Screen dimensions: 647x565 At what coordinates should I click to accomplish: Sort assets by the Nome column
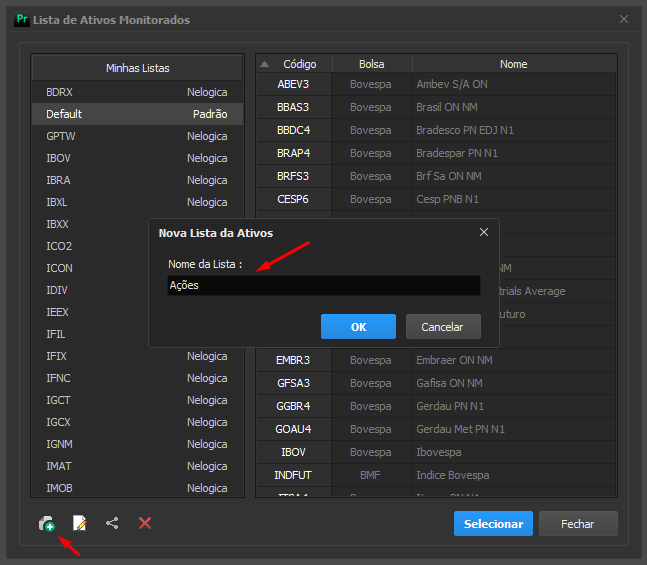[x=514, y=64]
